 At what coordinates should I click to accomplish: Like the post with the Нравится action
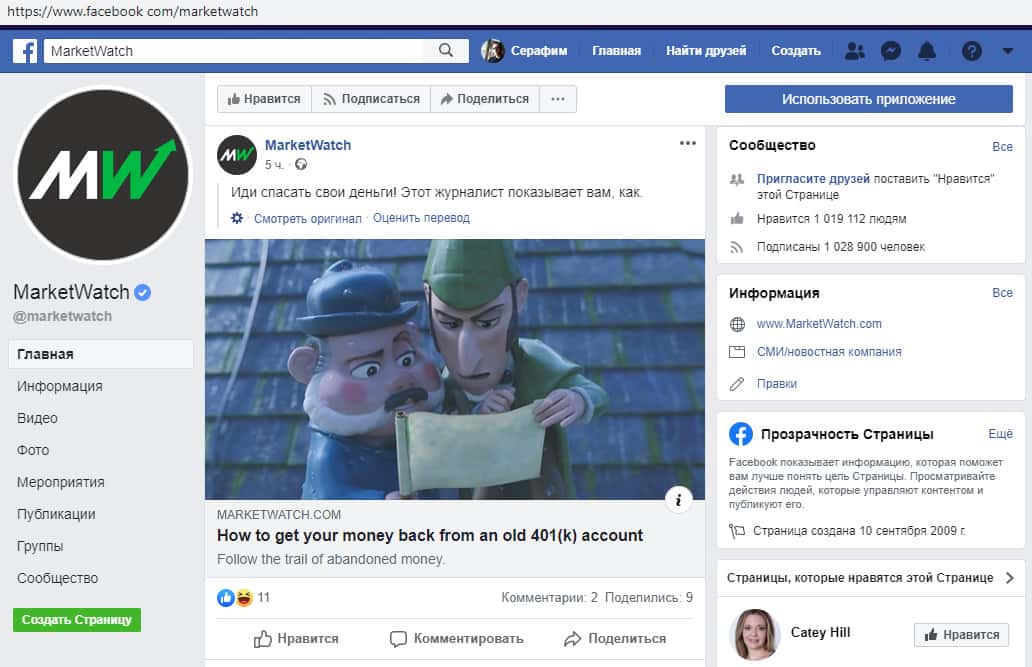coord(296,638)
